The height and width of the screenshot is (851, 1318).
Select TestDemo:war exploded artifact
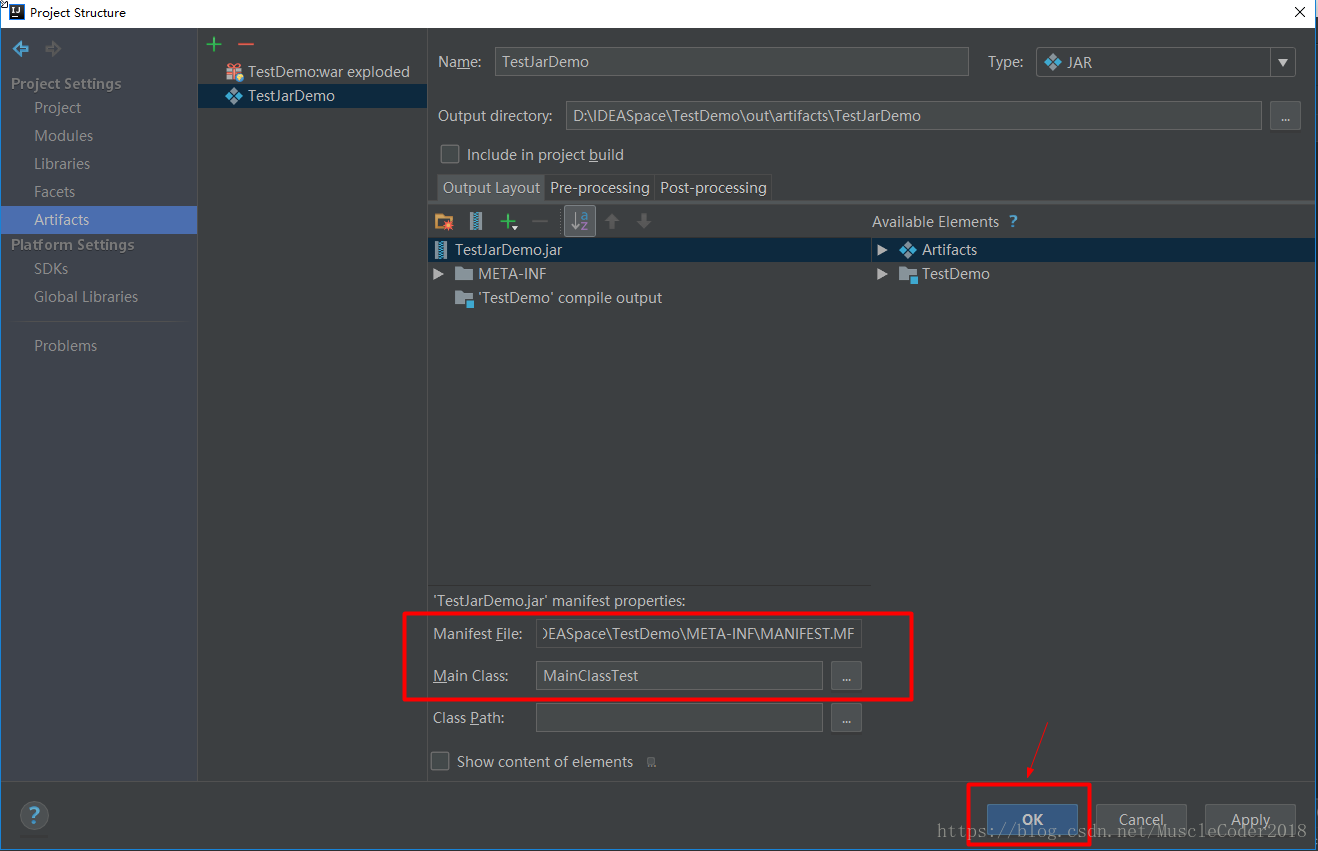[328, 72]
